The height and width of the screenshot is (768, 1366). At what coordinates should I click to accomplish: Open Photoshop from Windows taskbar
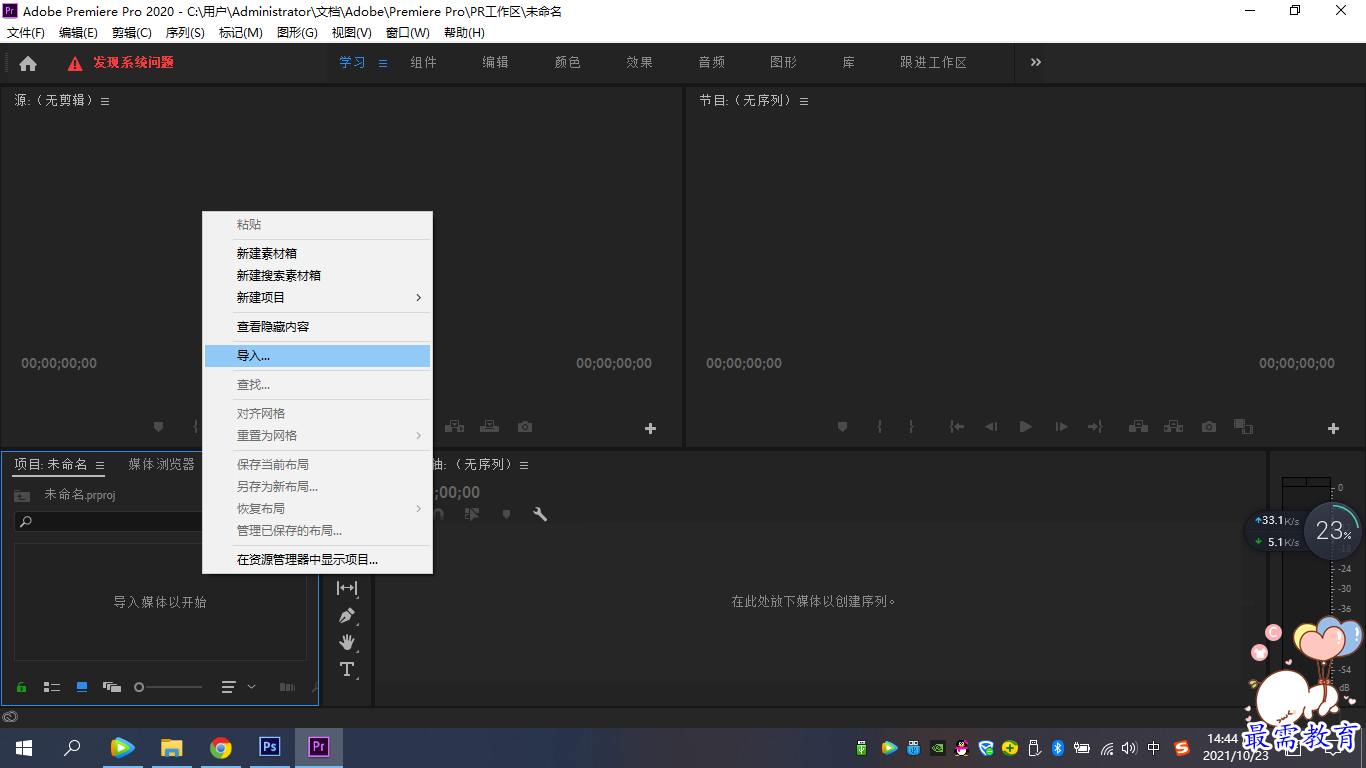(269, 747)
